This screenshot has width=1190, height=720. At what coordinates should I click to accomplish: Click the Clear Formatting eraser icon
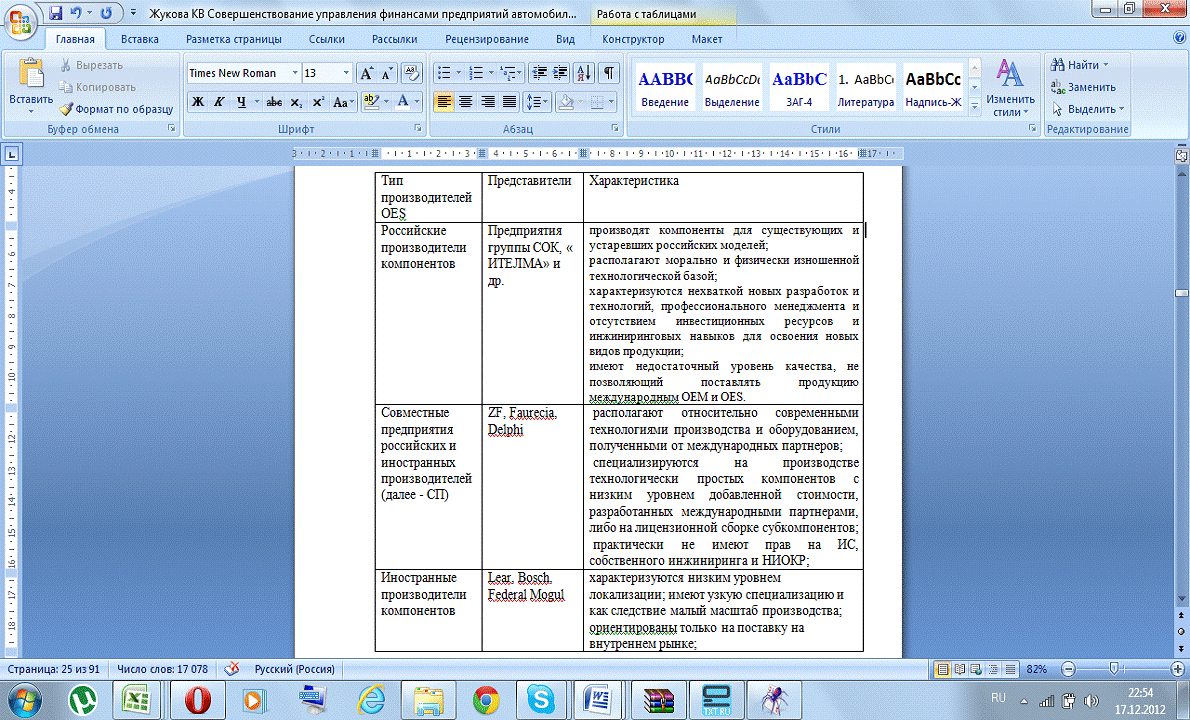(x=412, y=74)
